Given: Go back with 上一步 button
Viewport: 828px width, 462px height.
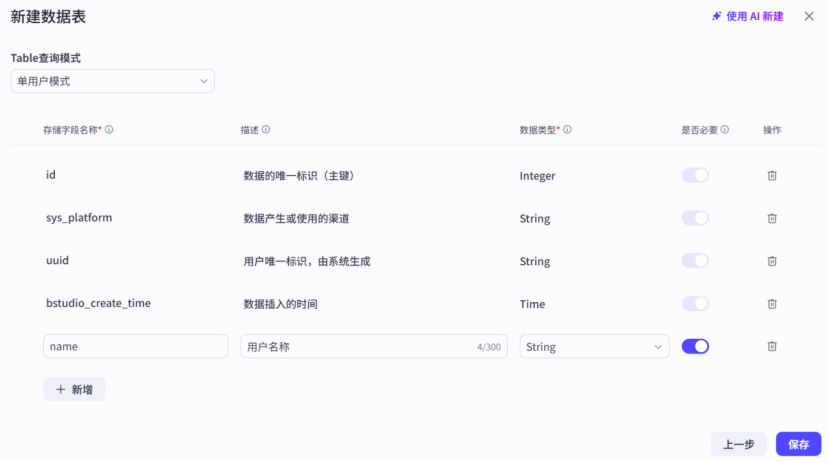Looking at the screenshot, I should (x=738, y=444).
